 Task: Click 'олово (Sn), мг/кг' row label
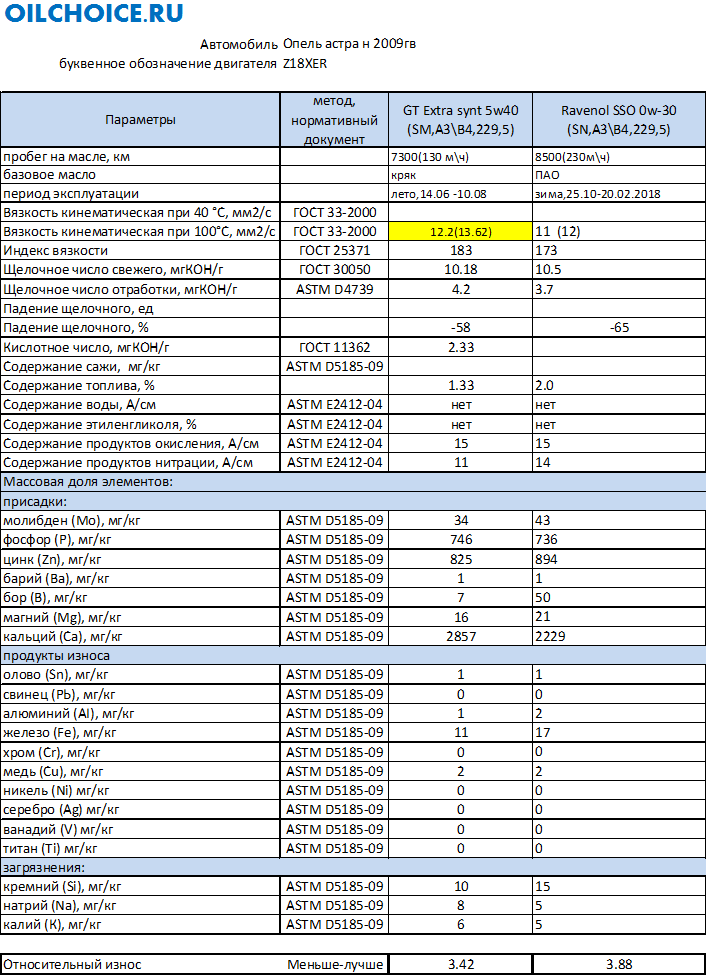click(x=55, y=674)
